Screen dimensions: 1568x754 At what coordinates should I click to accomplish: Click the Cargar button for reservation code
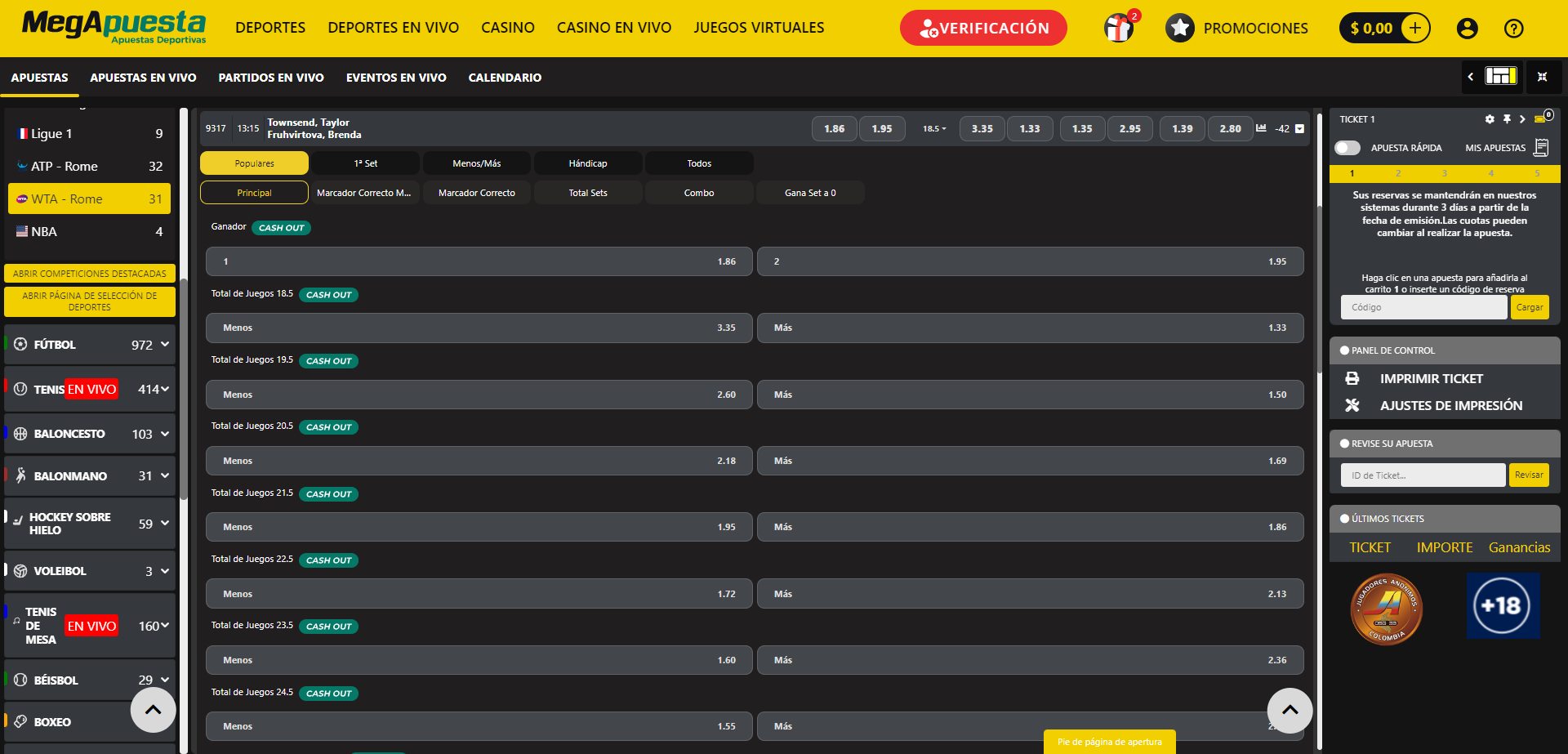[1530, 307]
